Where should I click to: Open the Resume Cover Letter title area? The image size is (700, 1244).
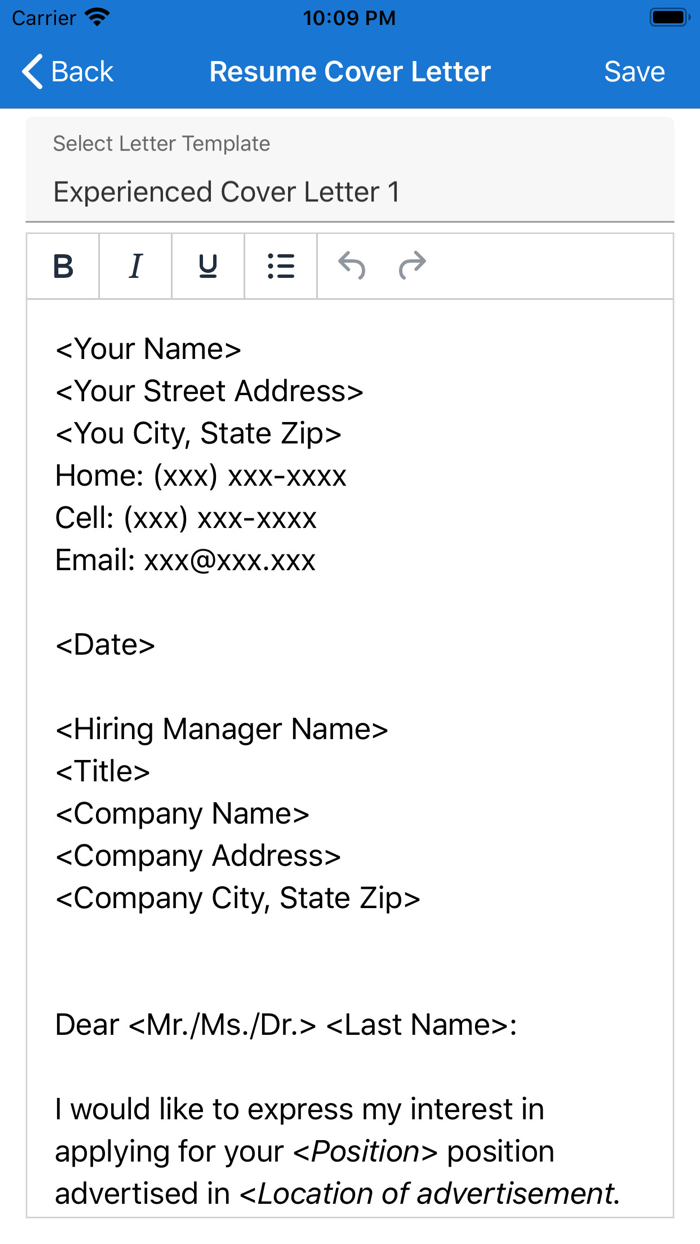[349, 71]
